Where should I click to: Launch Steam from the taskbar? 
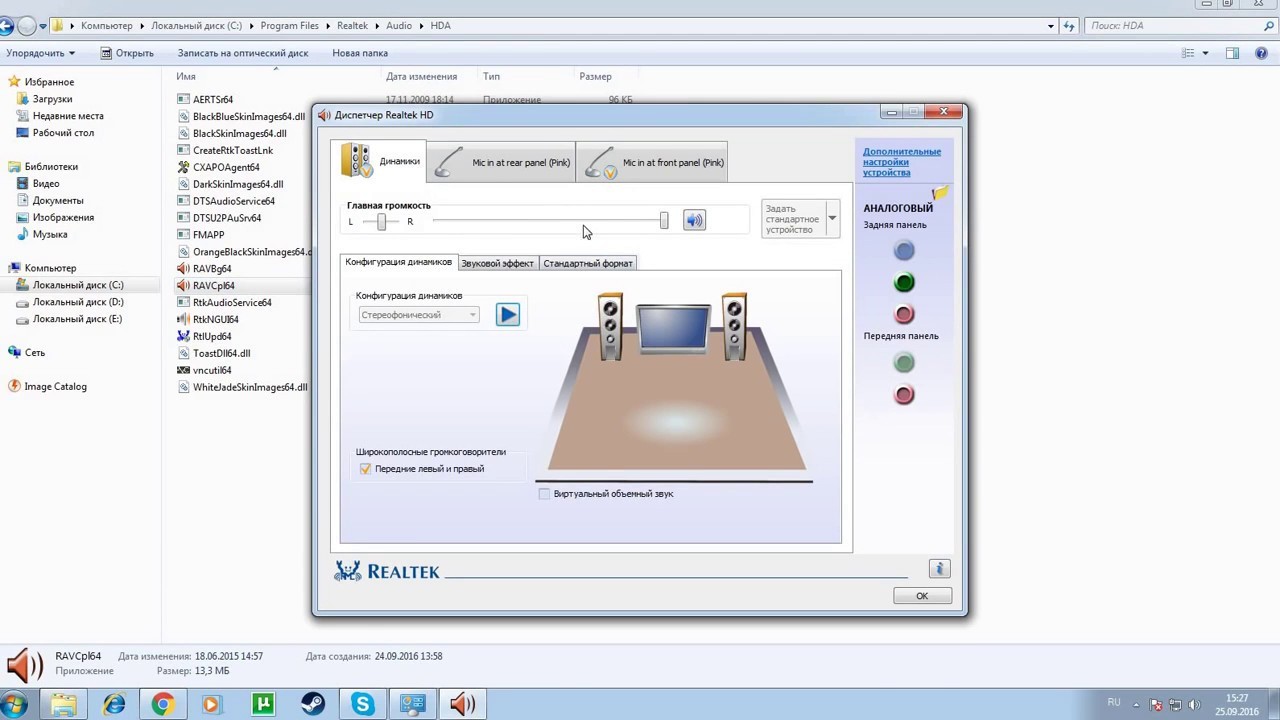click(x=312, y=705)
